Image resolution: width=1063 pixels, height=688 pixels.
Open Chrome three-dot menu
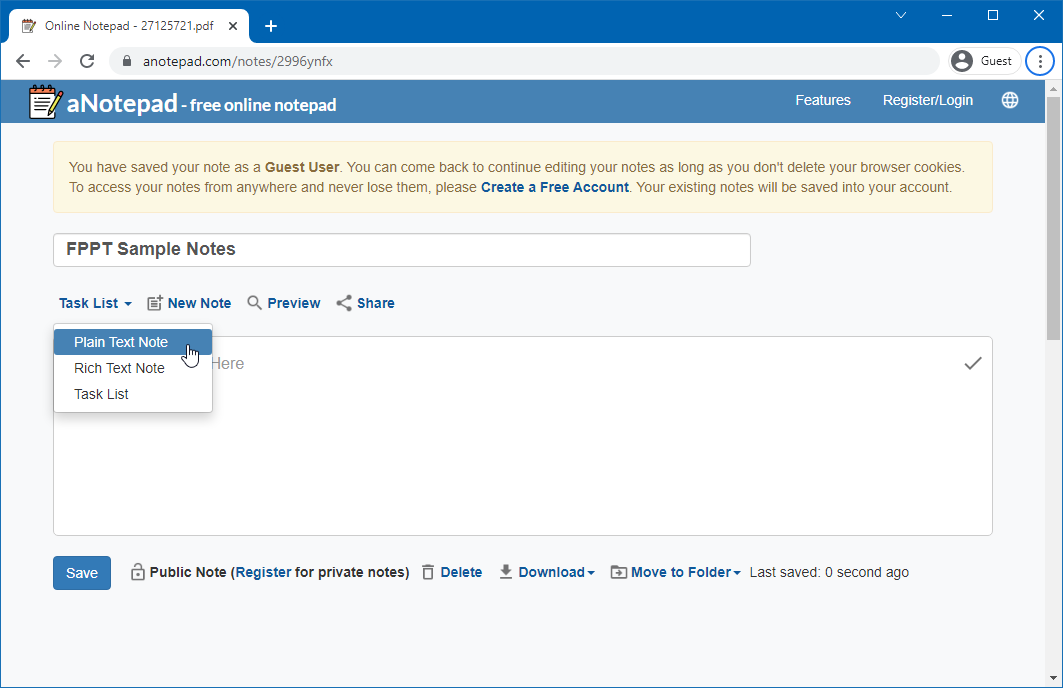(1040, 61)
